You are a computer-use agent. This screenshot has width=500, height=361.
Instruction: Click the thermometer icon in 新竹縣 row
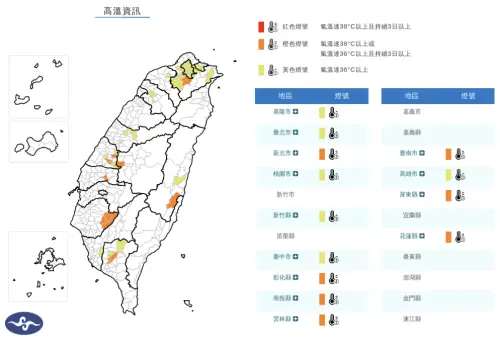[x=334, y=216]
